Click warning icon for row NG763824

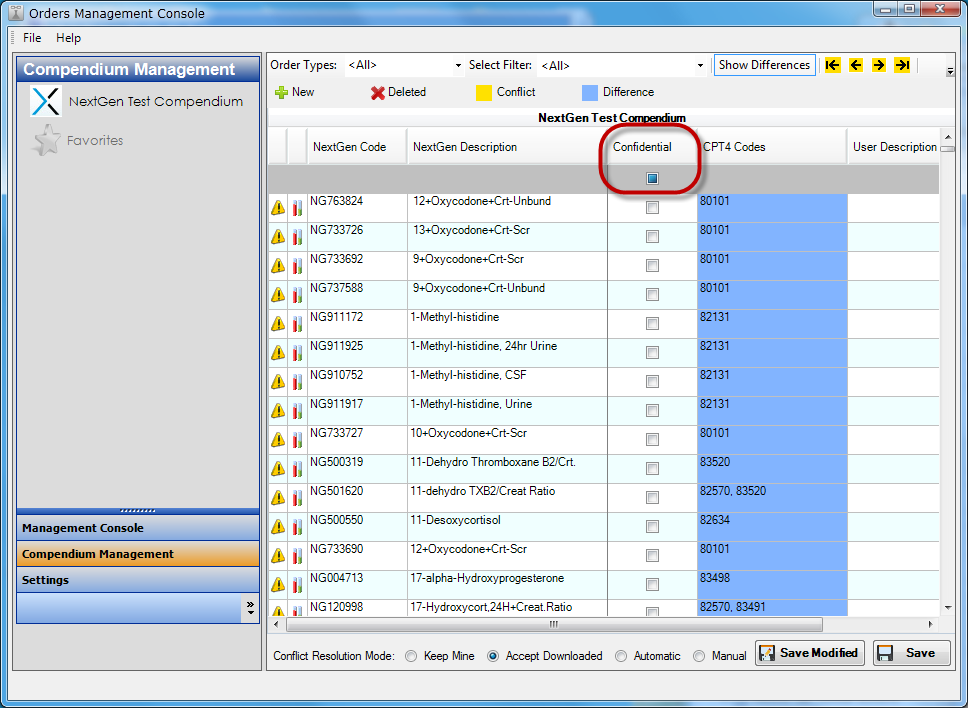(x=278, y=207)
